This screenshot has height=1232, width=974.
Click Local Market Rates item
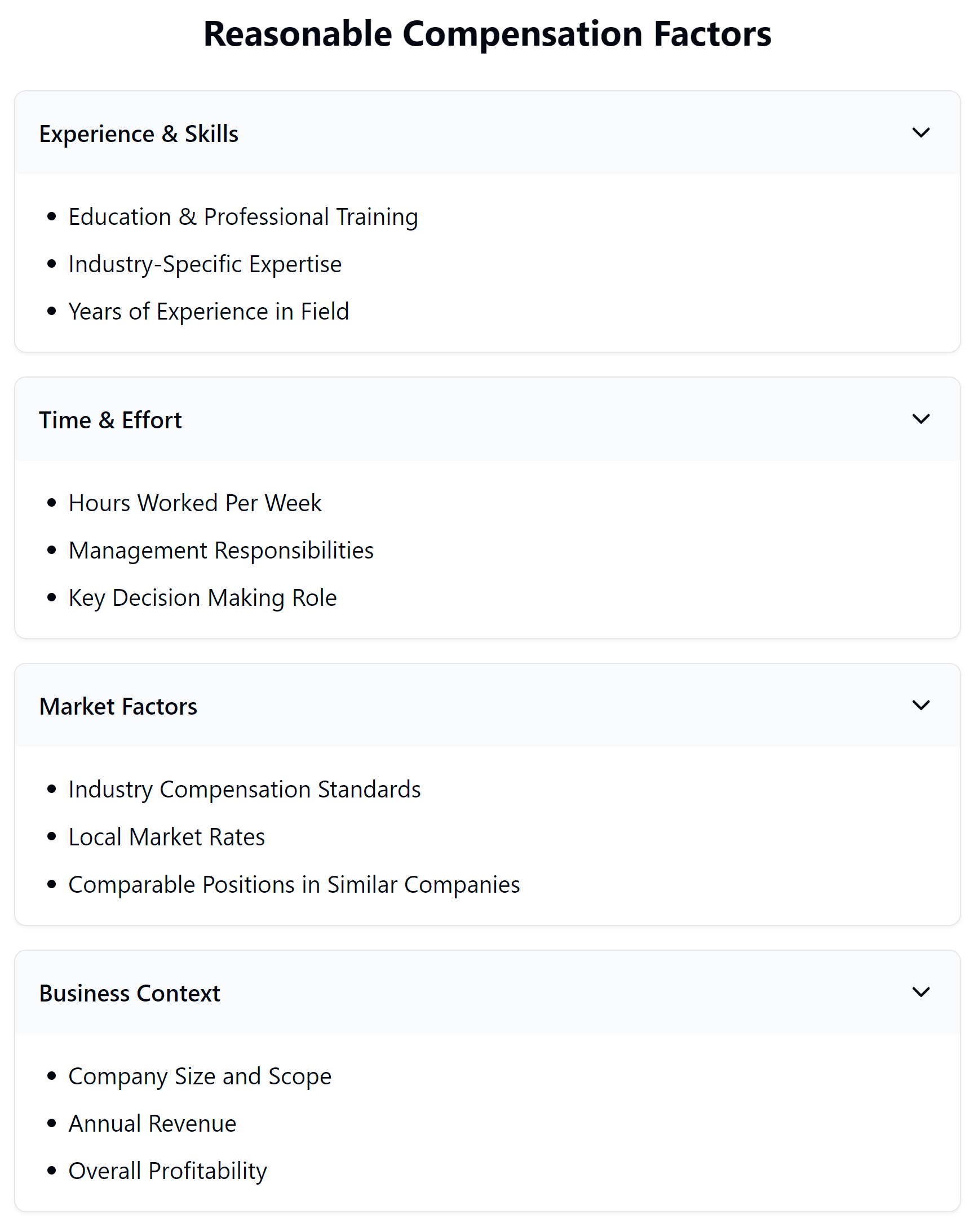coord(166,837)
